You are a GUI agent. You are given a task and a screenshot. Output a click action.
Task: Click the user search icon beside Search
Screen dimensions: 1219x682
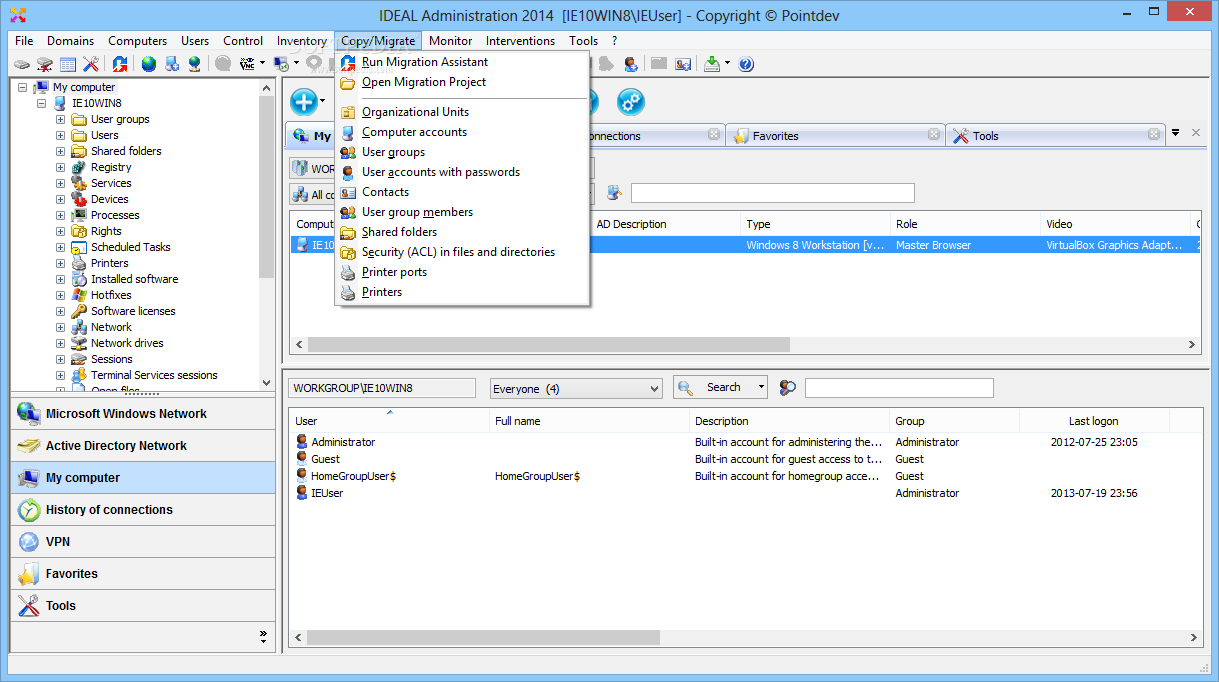pyautogui.click(x=788, y=388)
